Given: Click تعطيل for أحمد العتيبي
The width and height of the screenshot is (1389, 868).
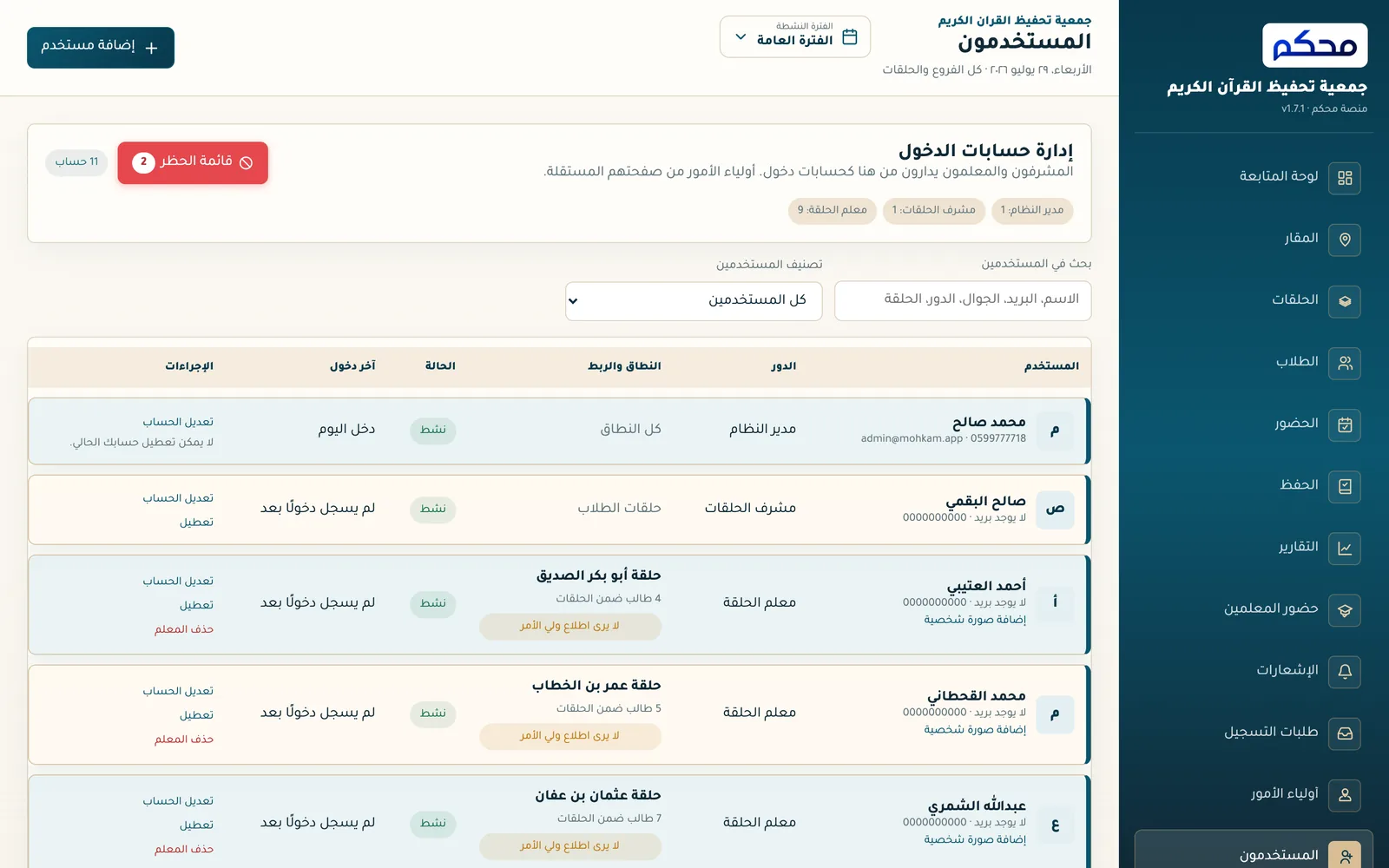Looking at the screenshot, I should tap(196, 605).
